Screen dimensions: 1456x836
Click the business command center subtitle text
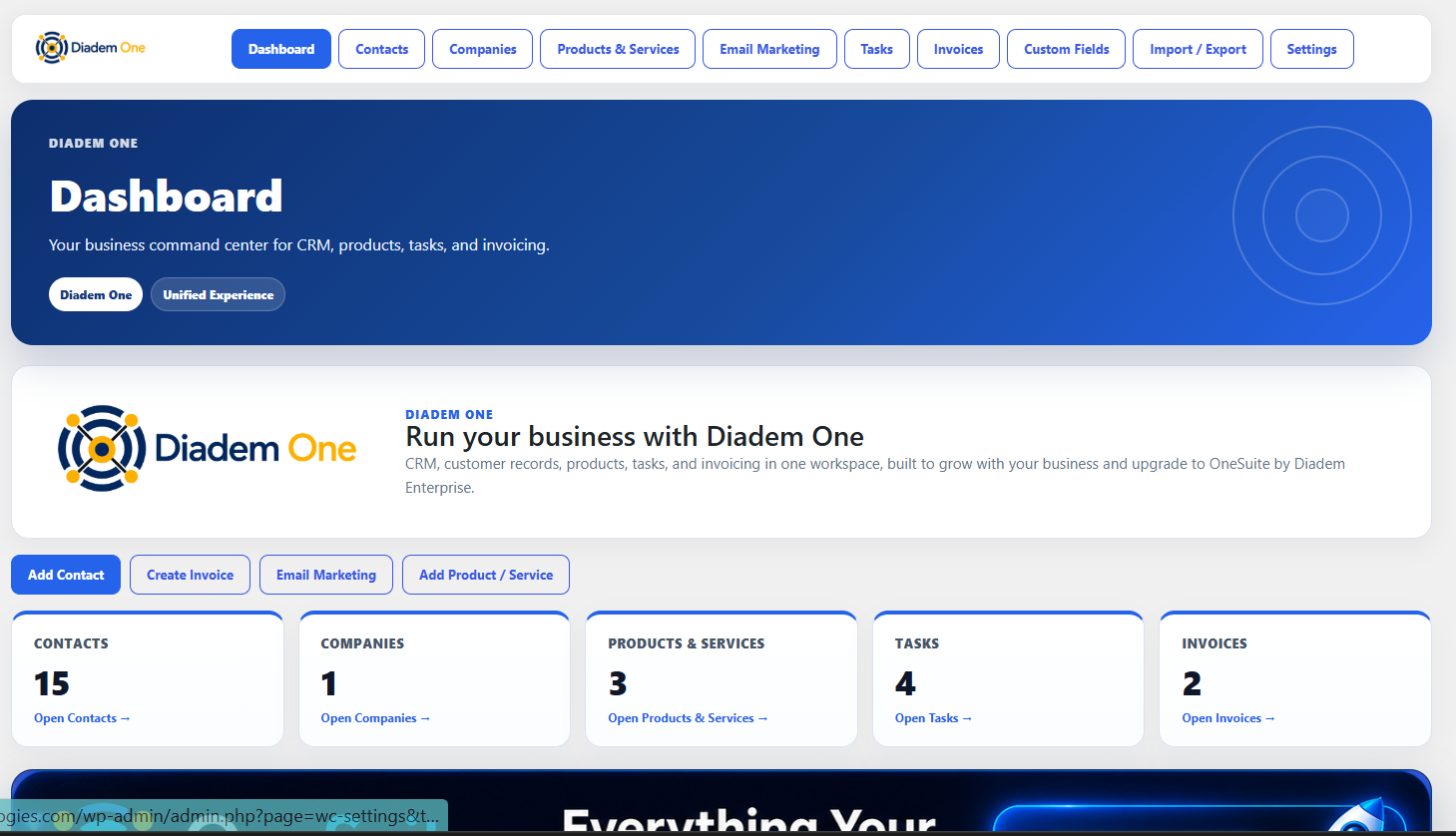(x=299, y=244)
